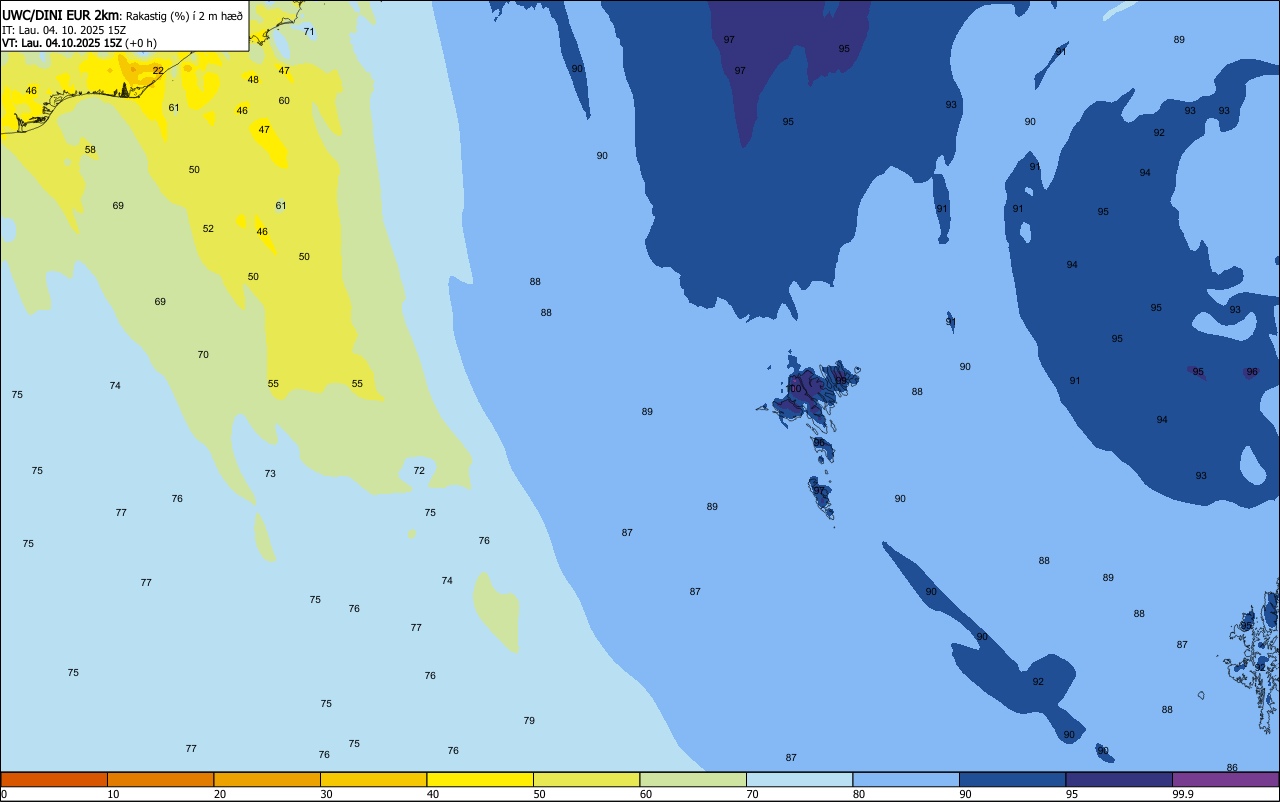The height and width of the screenshot is (802, 1280).
Task: Choose the dark blue 90–95 legend swatch
Action: tap(1012, 779)
